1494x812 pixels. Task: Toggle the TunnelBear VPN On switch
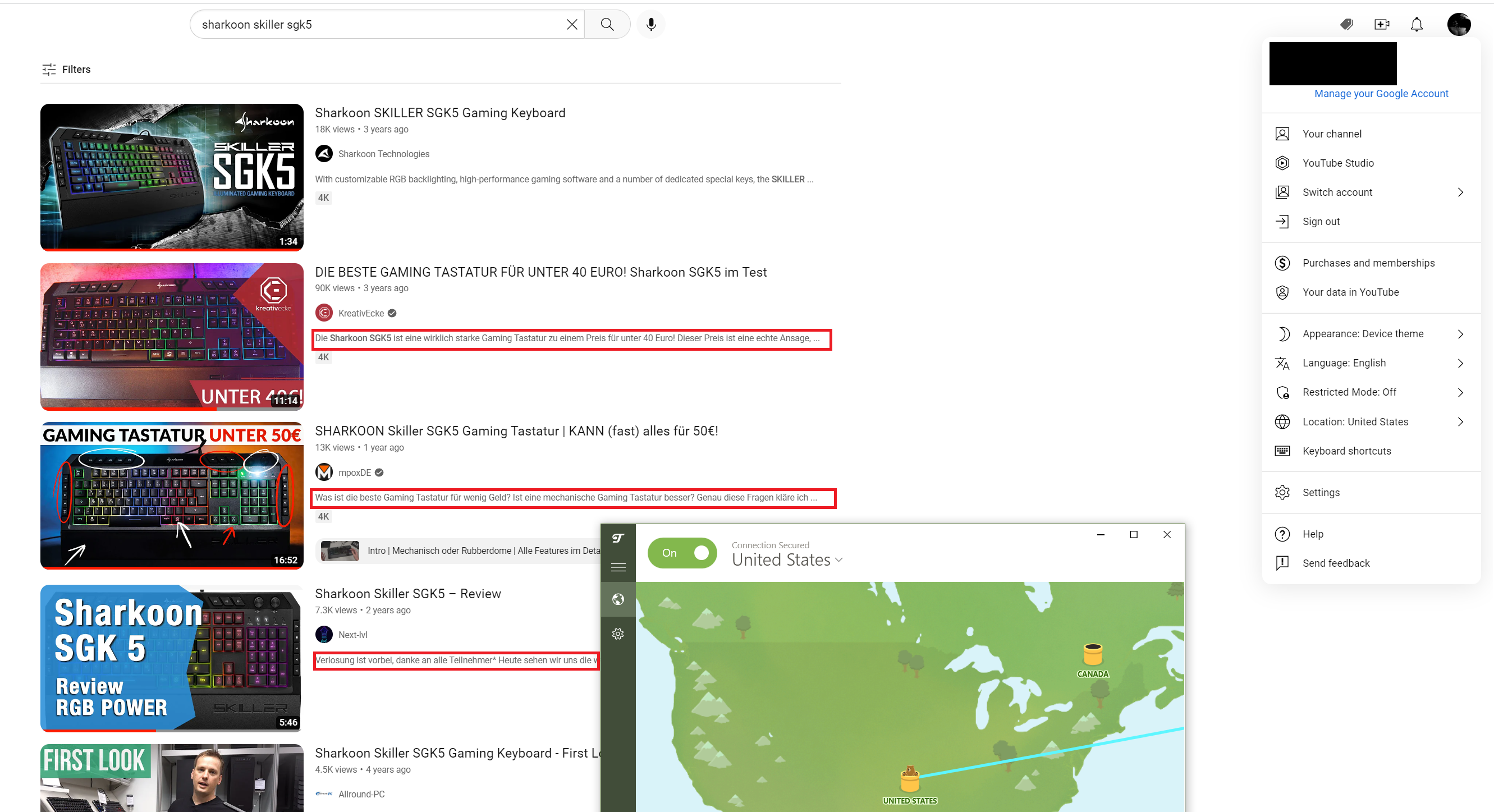coord(682,553)
